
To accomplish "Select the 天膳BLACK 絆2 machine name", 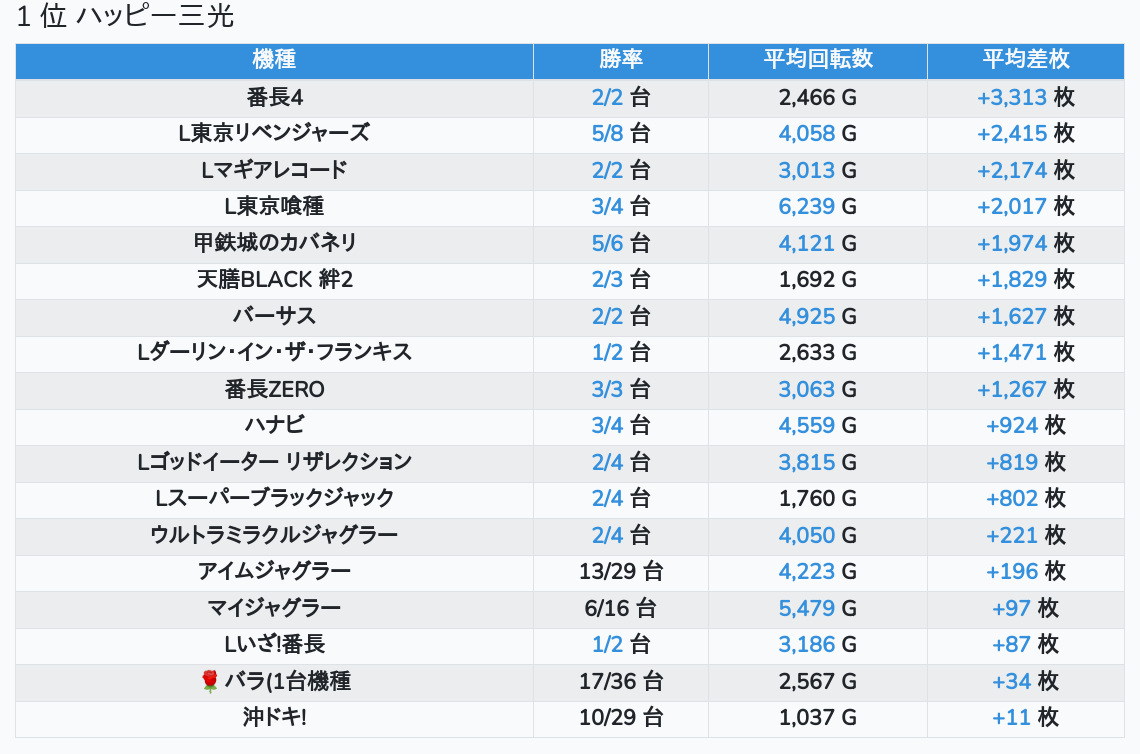I will (x=274, y=280).
